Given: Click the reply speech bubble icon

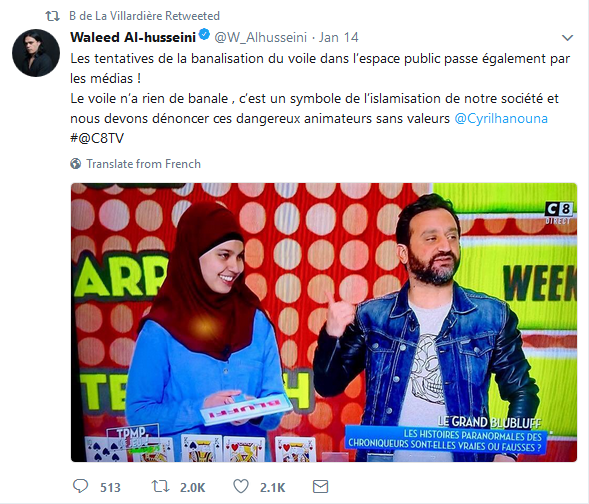Looking at the screenshot, I should 80,486.
